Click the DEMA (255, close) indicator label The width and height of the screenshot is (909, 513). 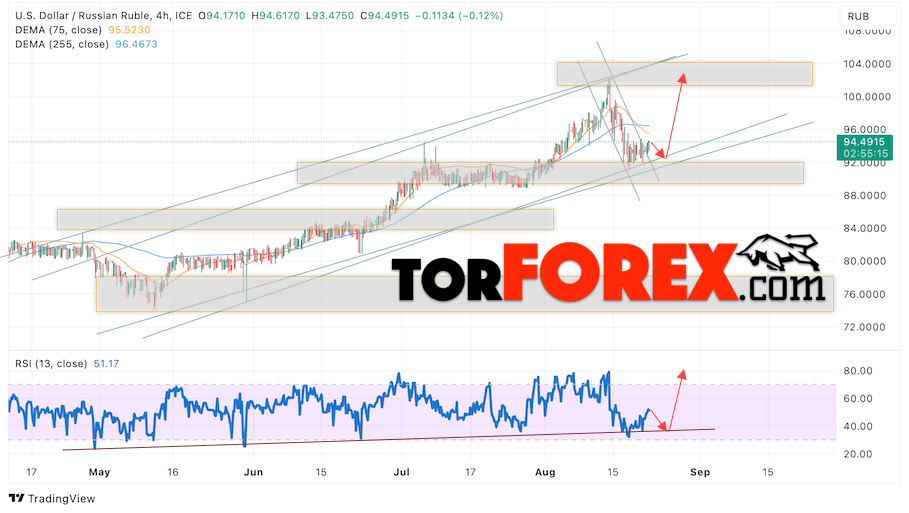tap(62, 44)
